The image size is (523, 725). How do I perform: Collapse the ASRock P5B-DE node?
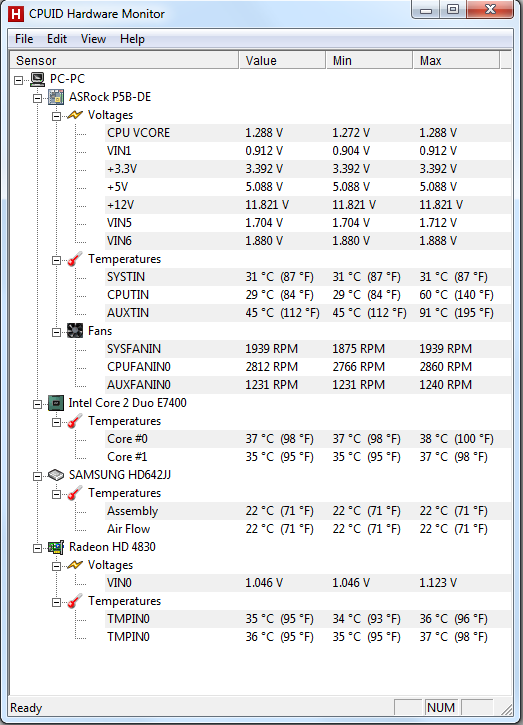[37, 98]
